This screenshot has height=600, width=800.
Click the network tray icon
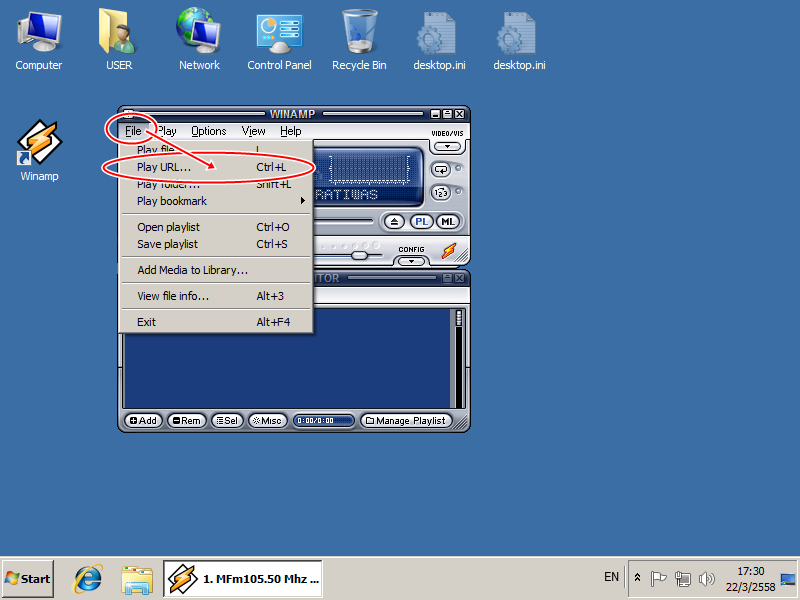coord(683,579)
